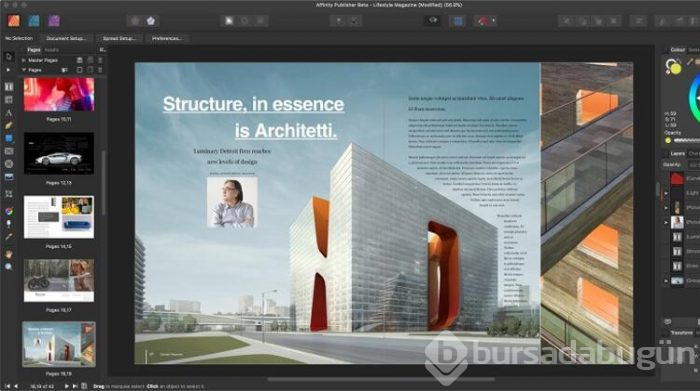Select the Picture Frame Rectangle tool
This screenshot has height=391, width=700.
[8, 152]
